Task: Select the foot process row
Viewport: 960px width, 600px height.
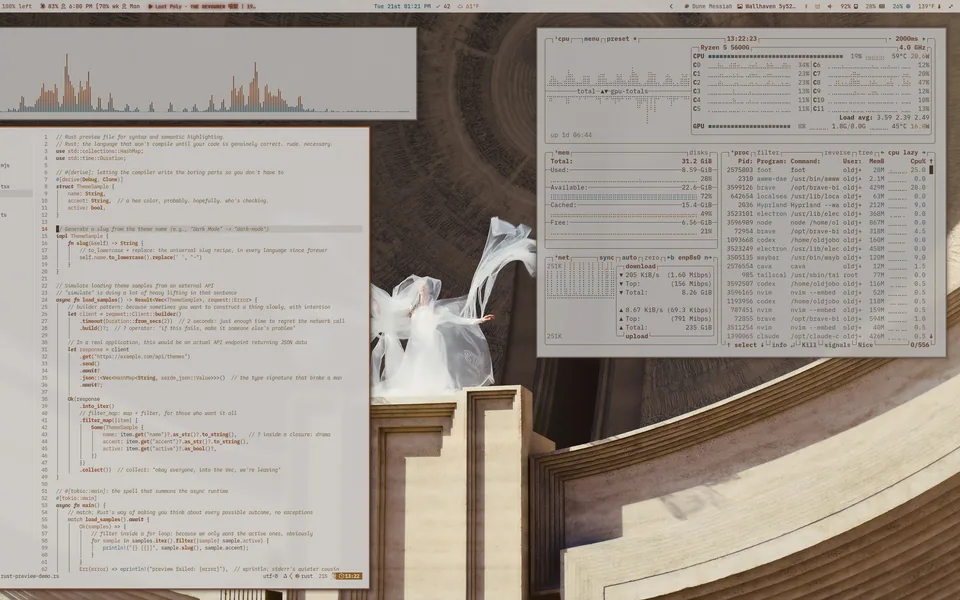Action: point(827,170)
